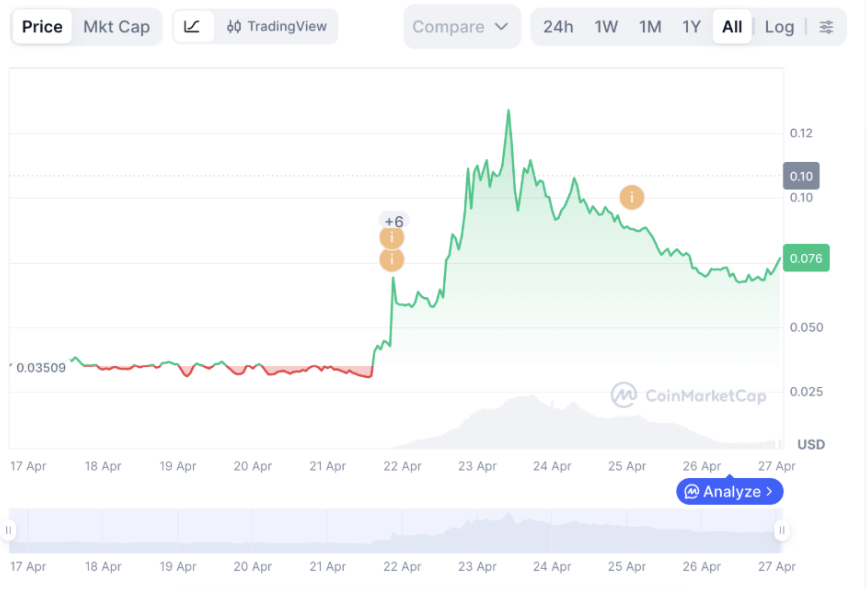Switch chart to Mkt Cap view
This screenshot has width=867, height=611.
point(116,27)
